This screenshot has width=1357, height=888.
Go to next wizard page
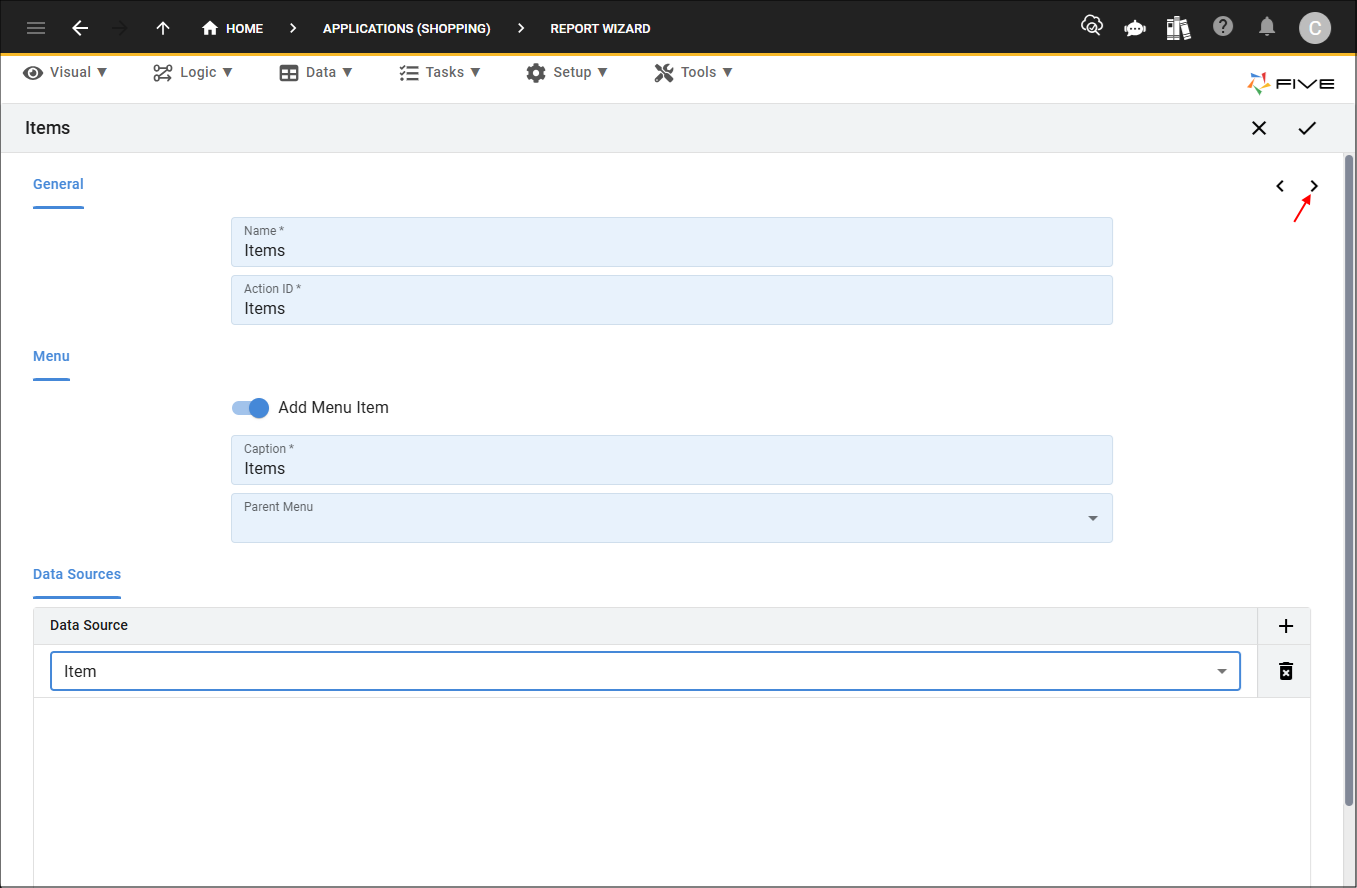[1314, 186]
